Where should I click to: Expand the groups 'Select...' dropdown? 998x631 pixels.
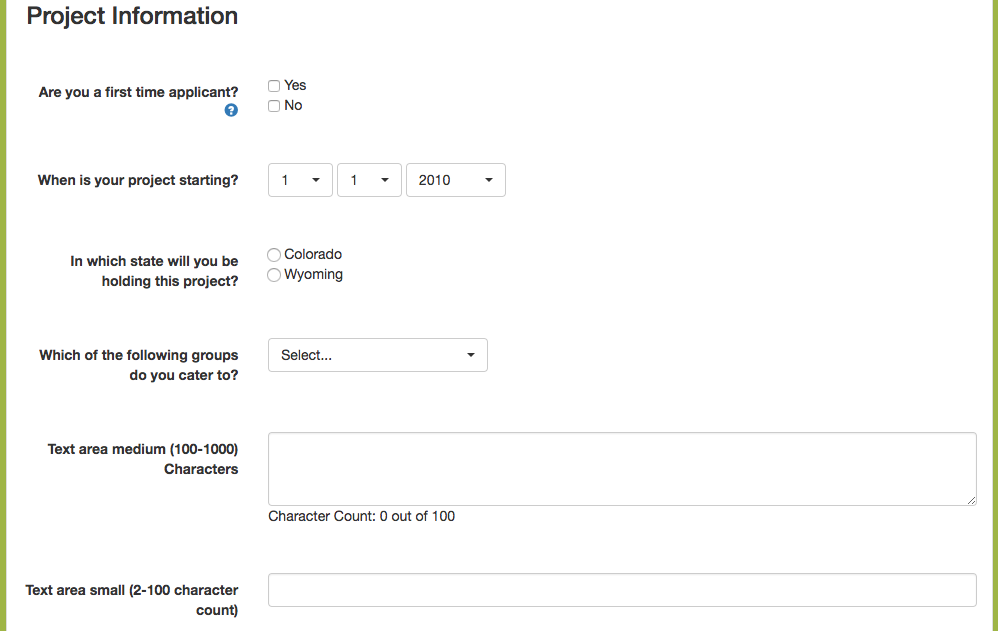[x=377, y=355]
